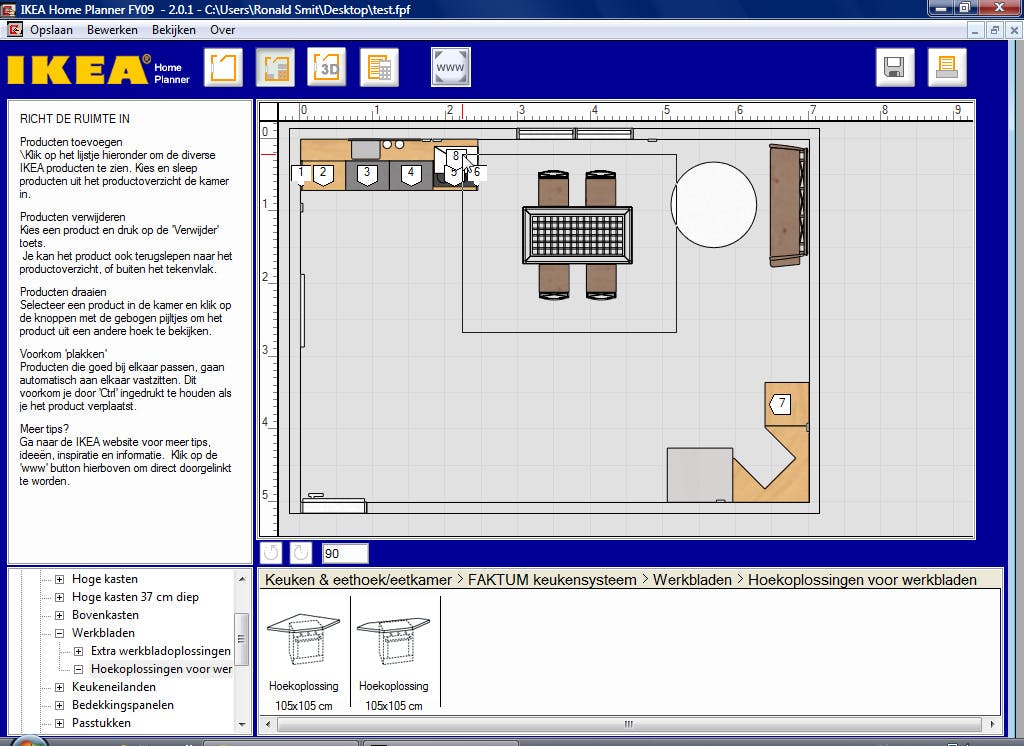Click the IKEA Home Planner logo
This screenshot has height=746, width=1024.
99,69
